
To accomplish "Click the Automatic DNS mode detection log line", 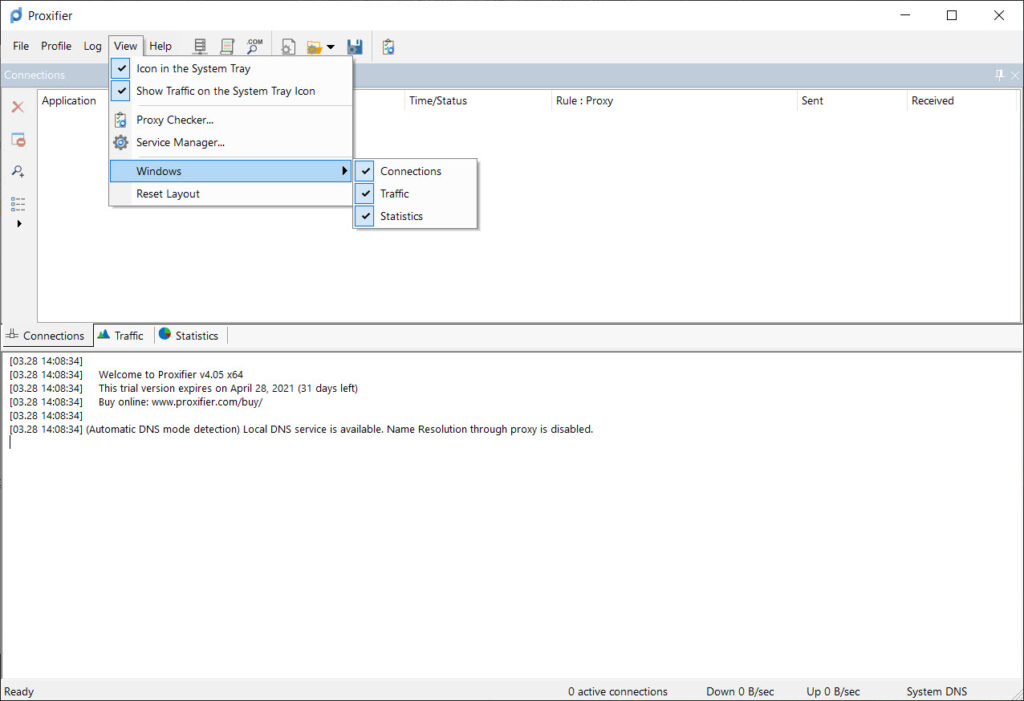I will click(x=301, y=429).
